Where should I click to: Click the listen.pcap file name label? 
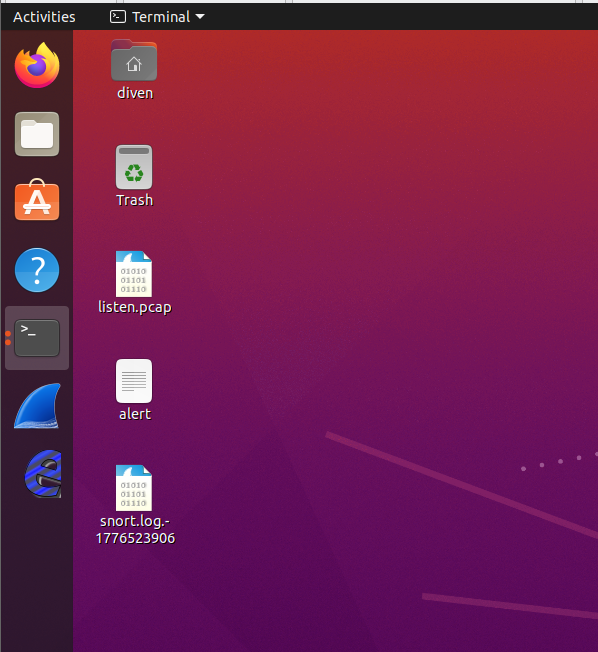(135, 307)
